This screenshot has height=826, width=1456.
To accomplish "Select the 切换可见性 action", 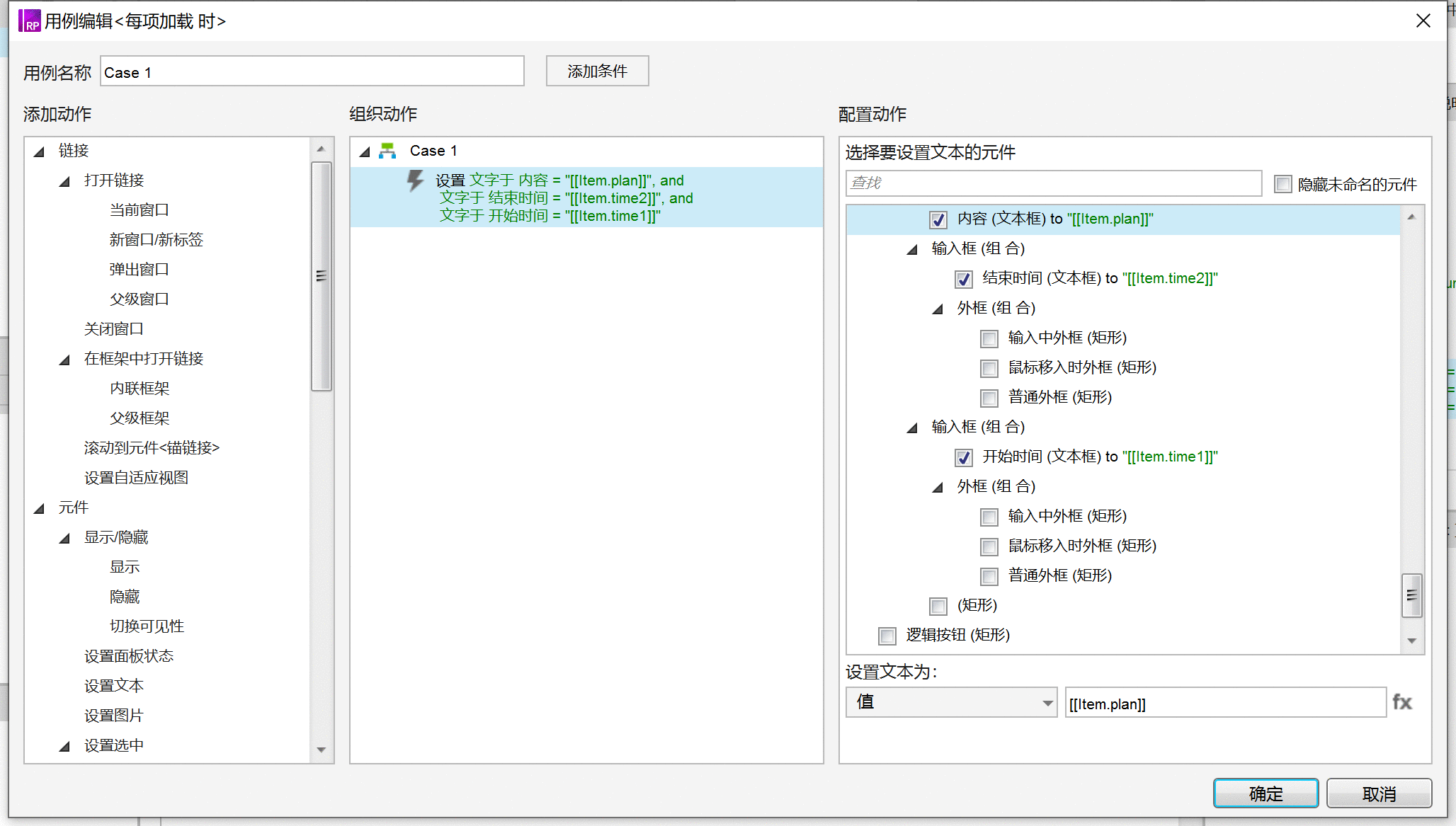I will (147, 626).
